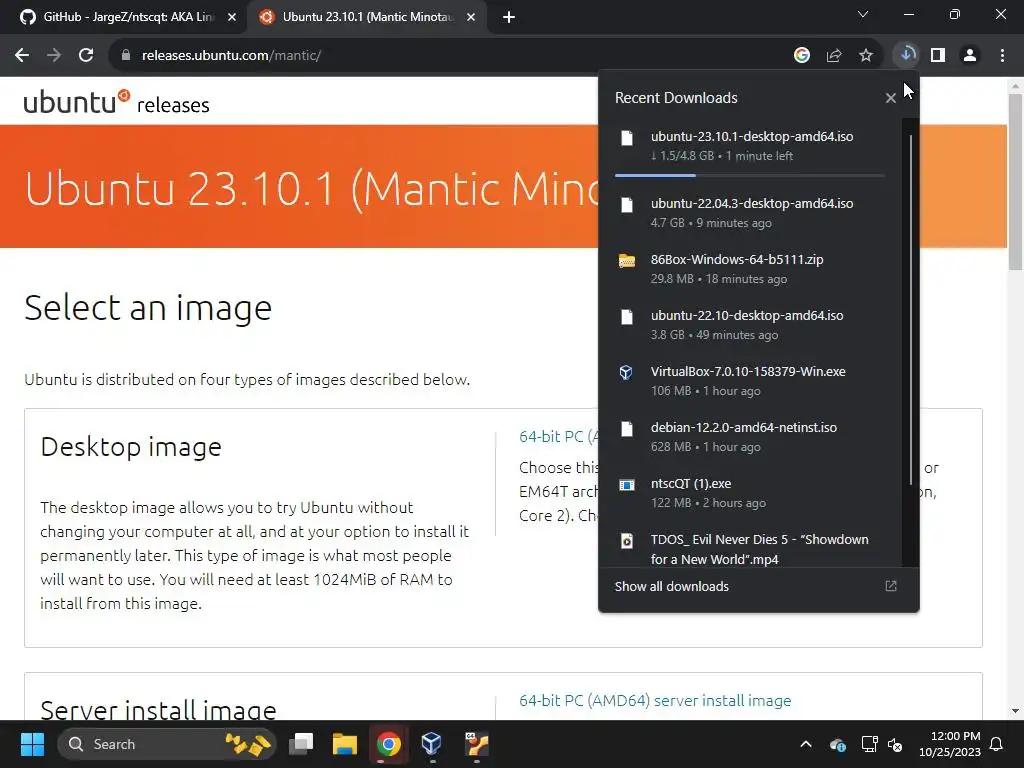Open the OneDrive cloud tray icon
The width and height of the screenshot is (1024, 768).
pyautogui.click(x=838, y=744)
